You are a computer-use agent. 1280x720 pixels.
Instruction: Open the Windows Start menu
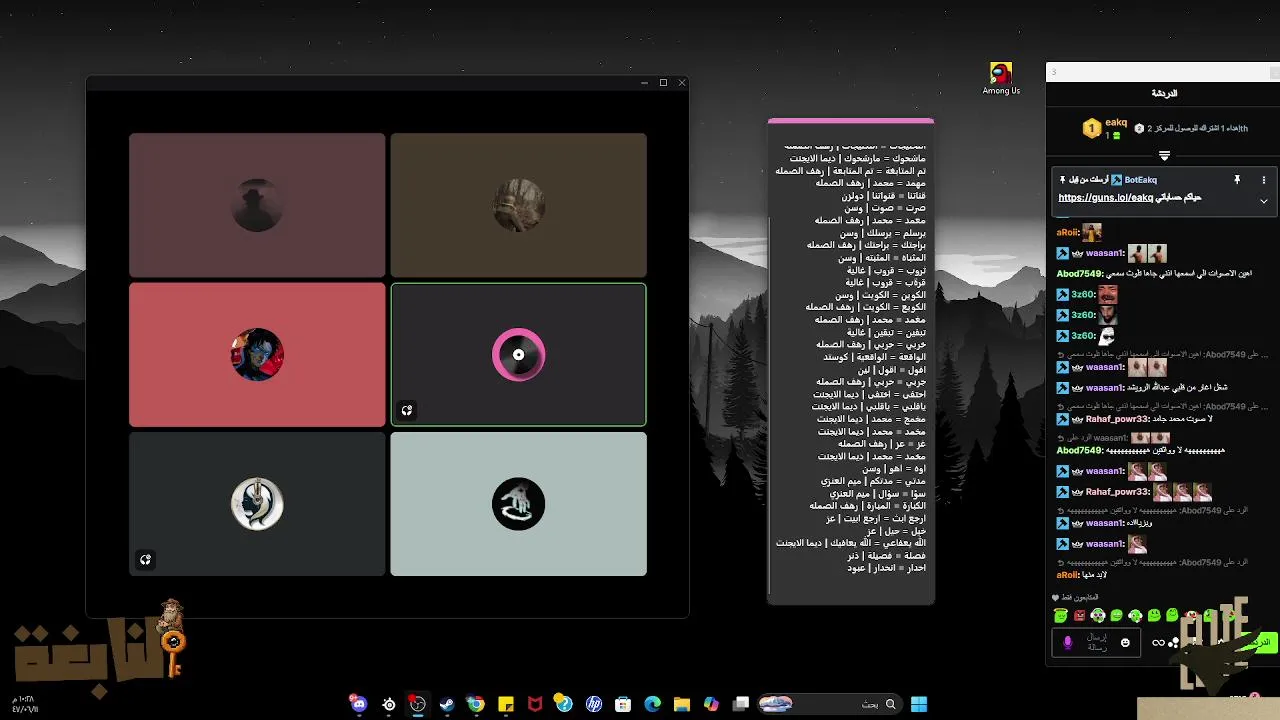919,704
